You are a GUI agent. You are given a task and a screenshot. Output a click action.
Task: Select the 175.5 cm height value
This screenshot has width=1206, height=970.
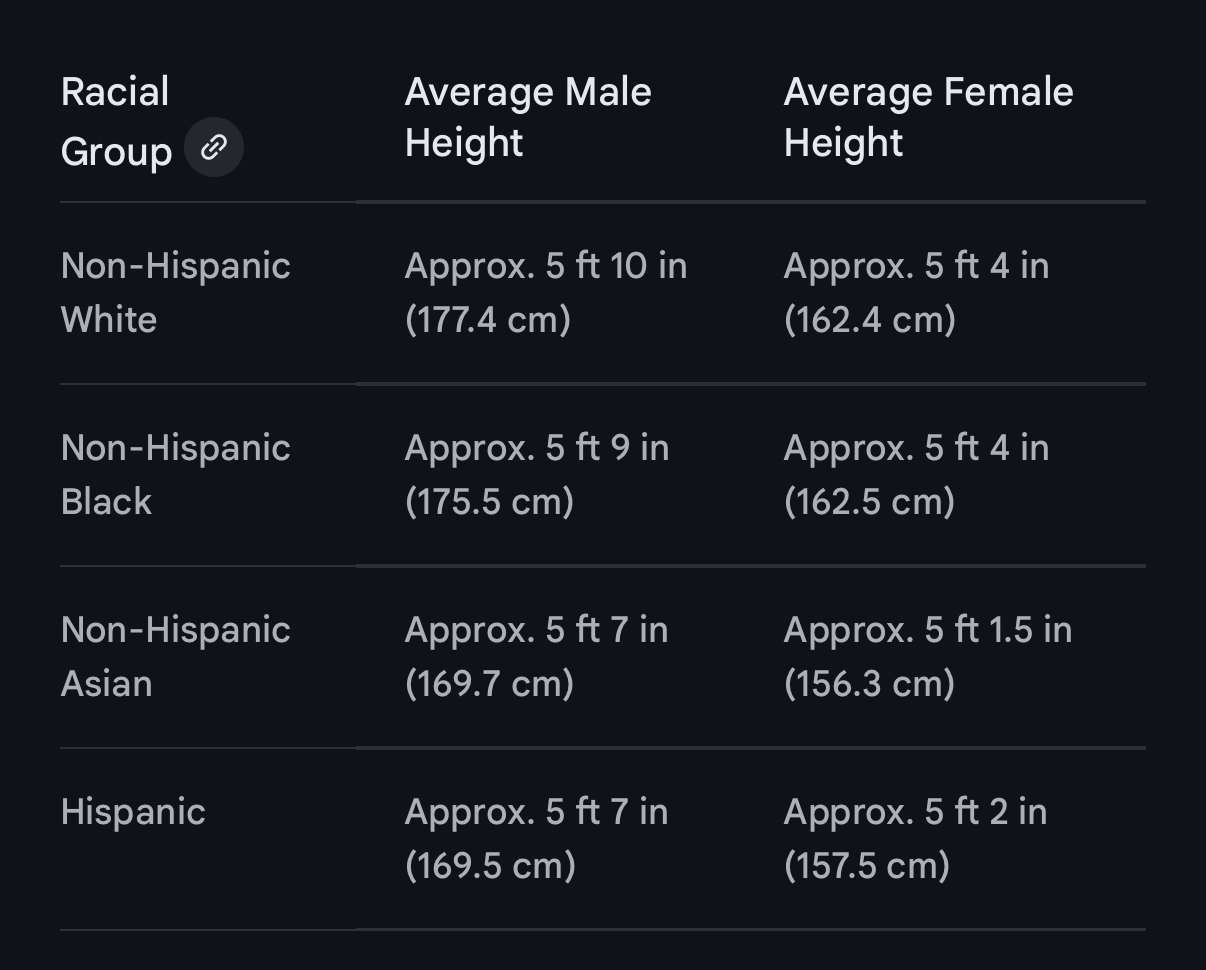coord(489,503)
